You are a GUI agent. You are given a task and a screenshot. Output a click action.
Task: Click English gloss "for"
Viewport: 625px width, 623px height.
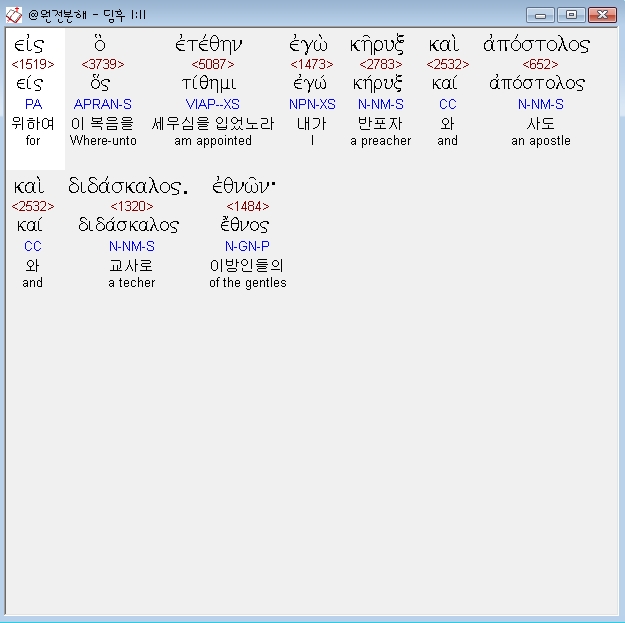33,141
